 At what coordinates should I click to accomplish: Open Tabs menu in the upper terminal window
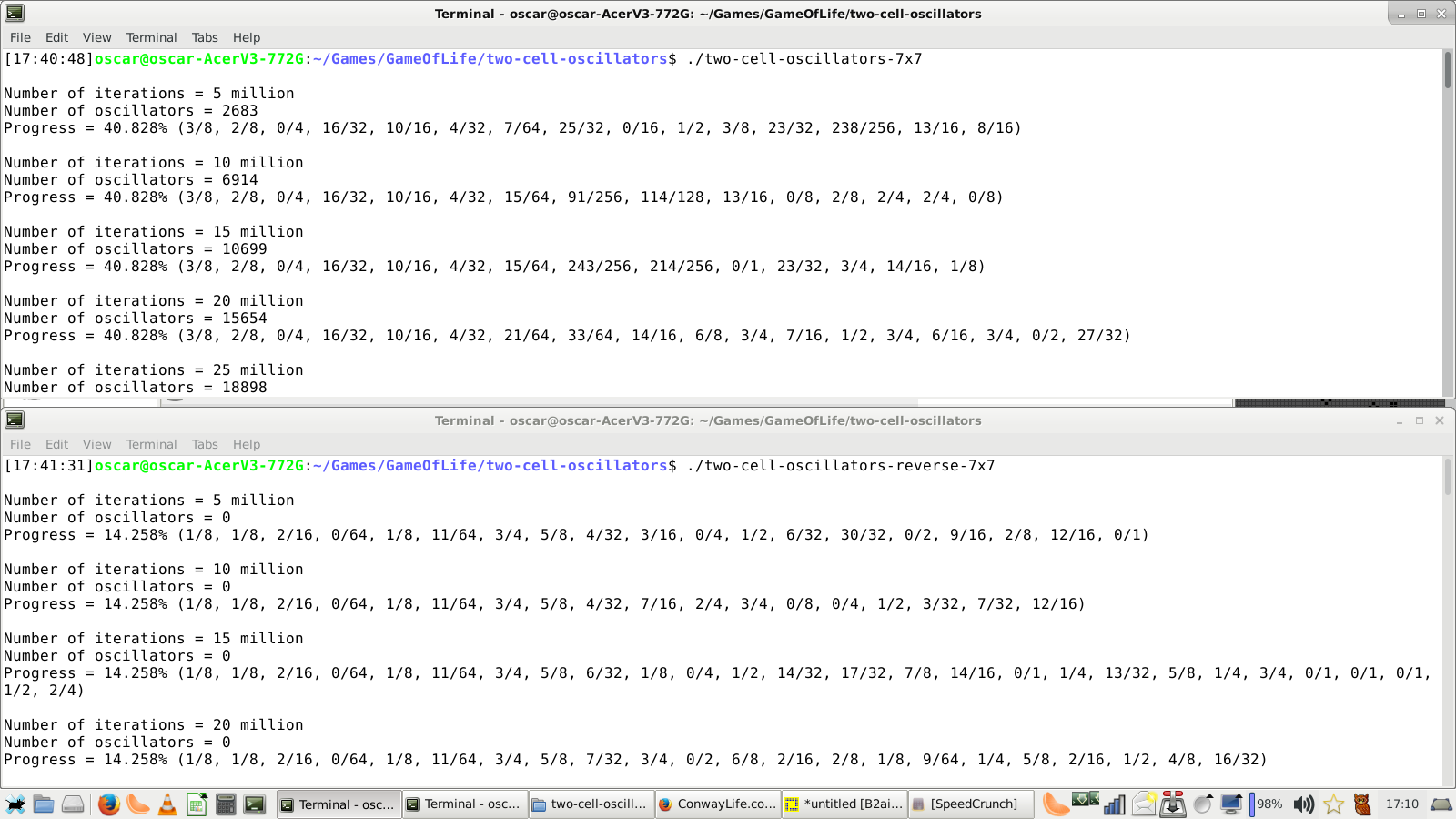coord(205,37)
